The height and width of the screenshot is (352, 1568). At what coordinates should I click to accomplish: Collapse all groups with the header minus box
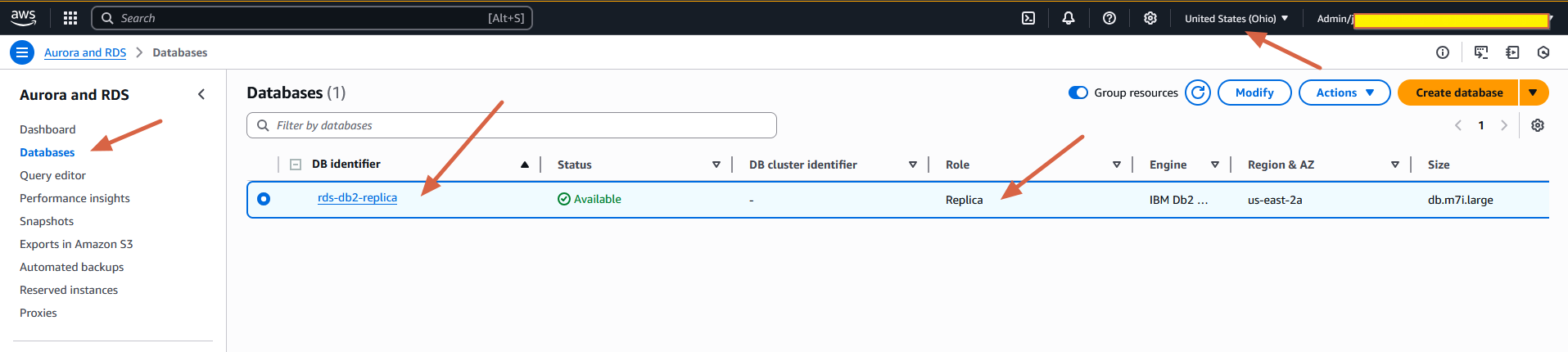pyautogui.click(x=296, y=165)
